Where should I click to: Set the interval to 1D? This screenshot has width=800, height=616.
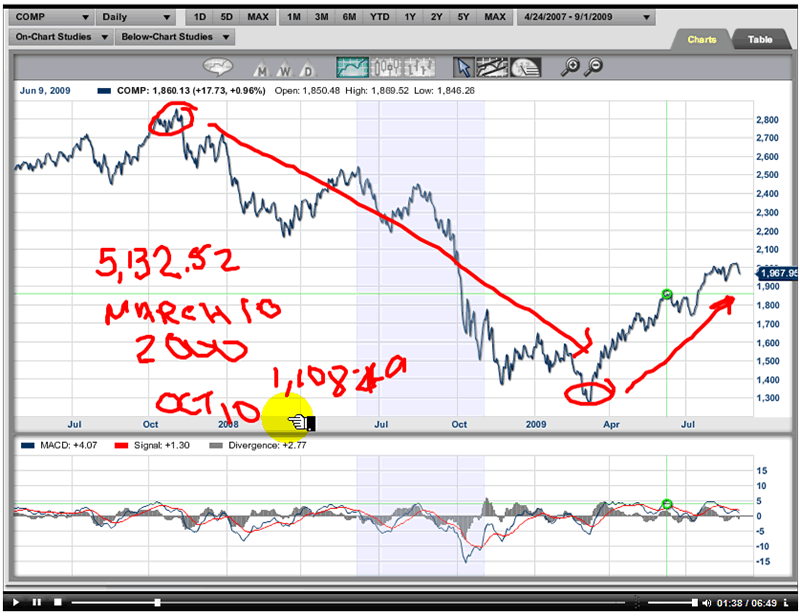tap(199, 17)
